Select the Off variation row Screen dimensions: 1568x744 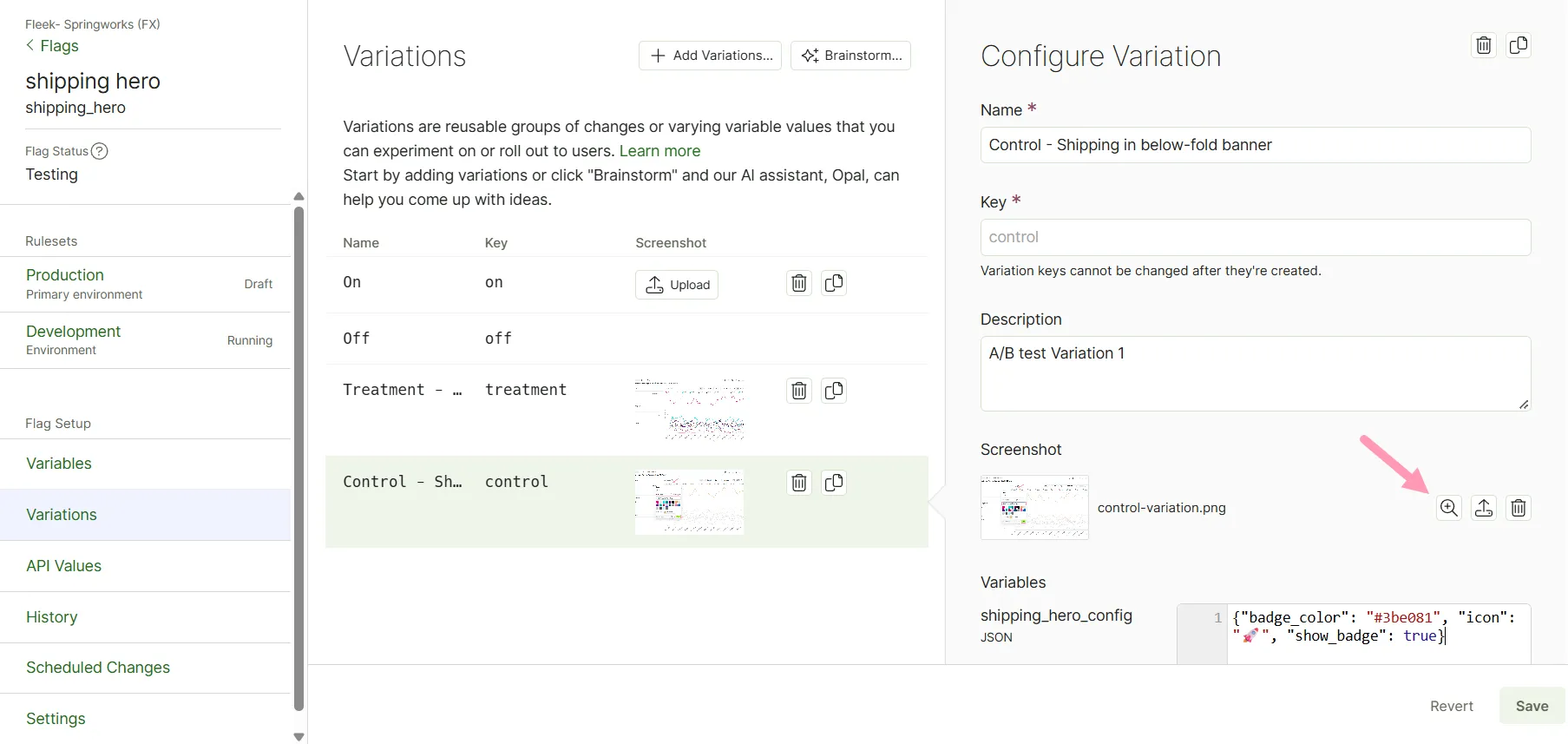coord(627,339)
